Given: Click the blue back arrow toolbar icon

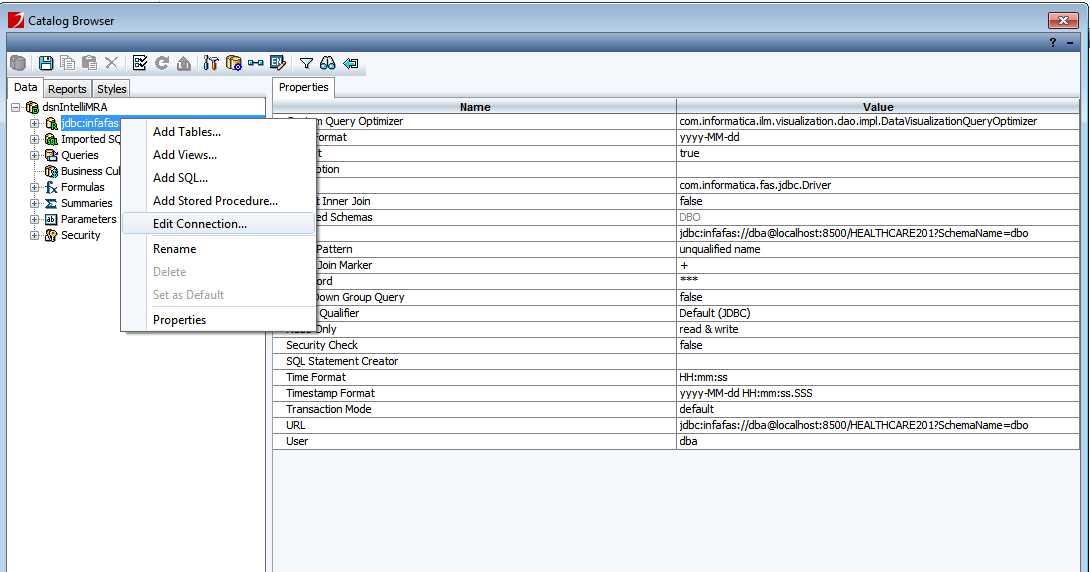Looking at the screenshot, I should pyautogui.click(x=350, y=63).
